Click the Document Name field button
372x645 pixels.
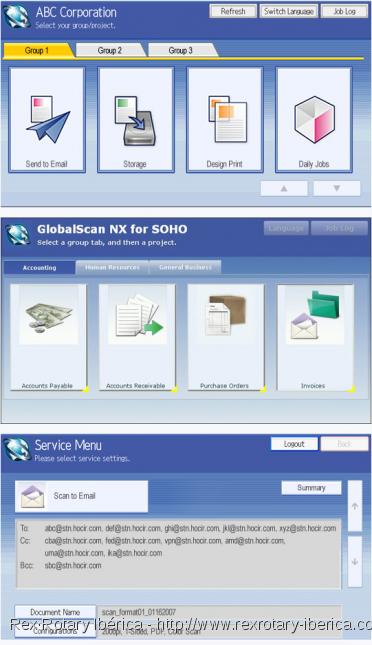pos(55,612)
